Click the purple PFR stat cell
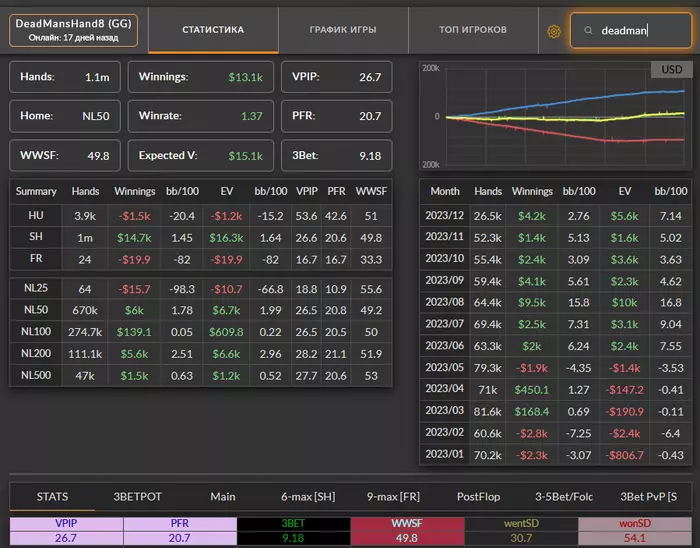This screenshot has width=700, height=548. 180,531
